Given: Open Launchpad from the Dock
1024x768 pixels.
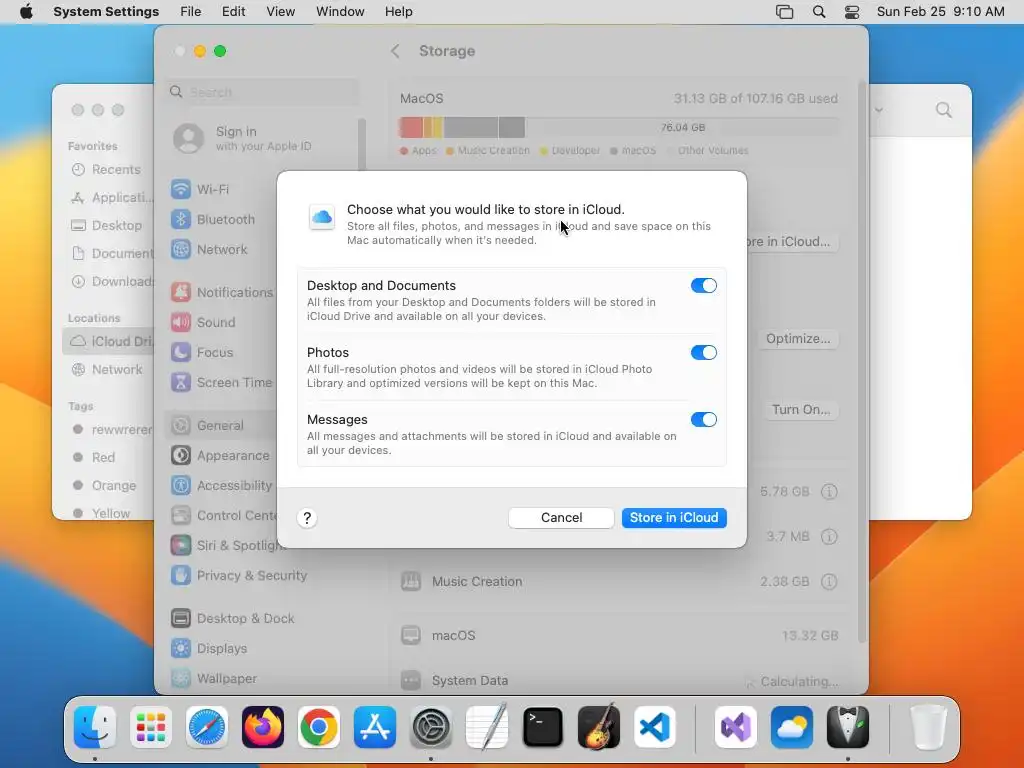Looking at the screenshot, I should pos(151,727).
